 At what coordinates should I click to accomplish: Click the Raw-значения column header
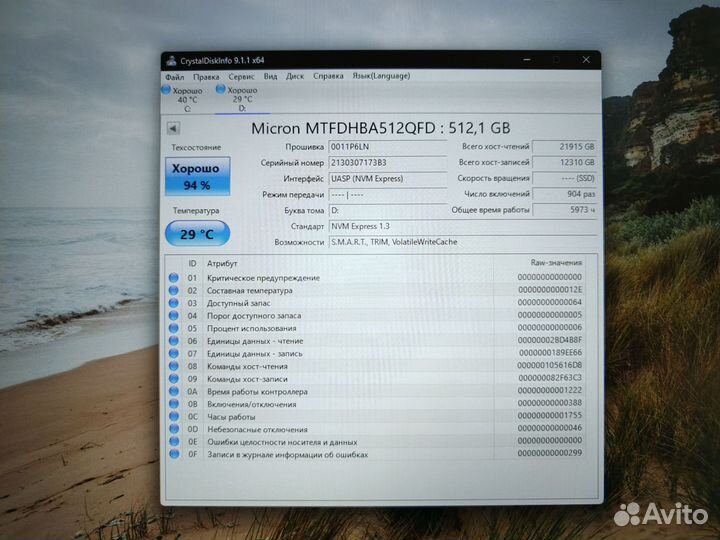556,263
